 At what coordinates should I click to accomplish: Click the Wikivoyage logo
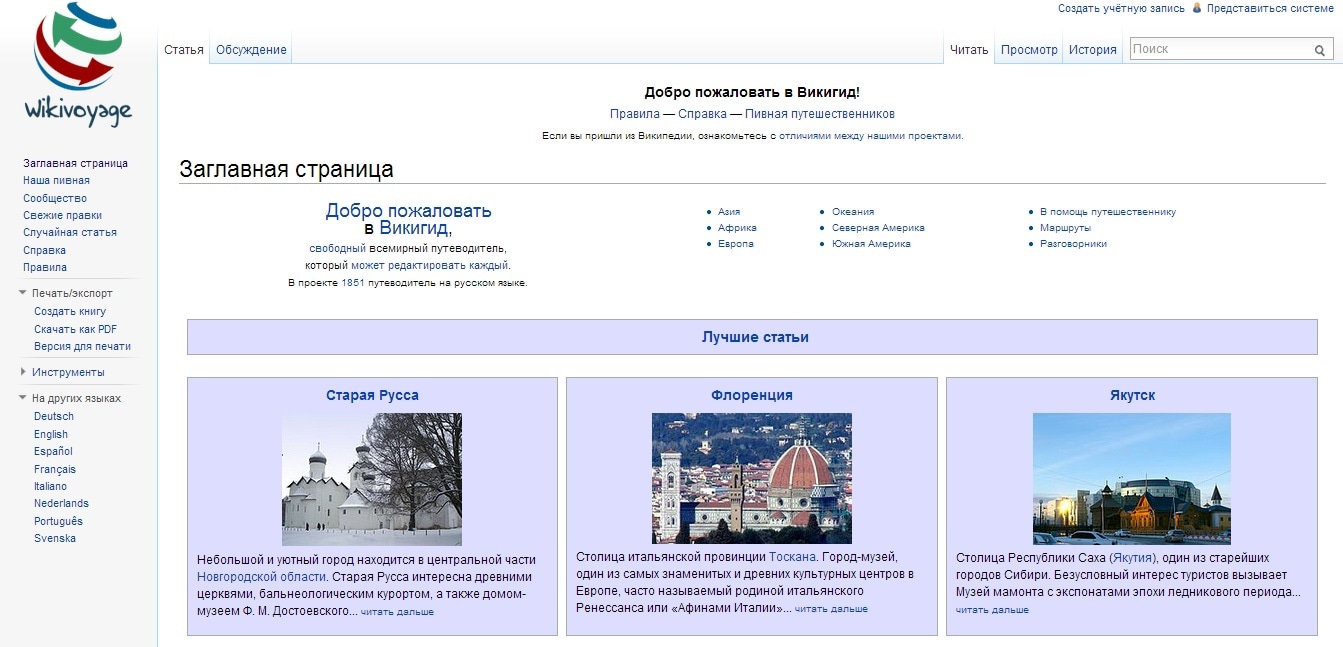point(78,66)
